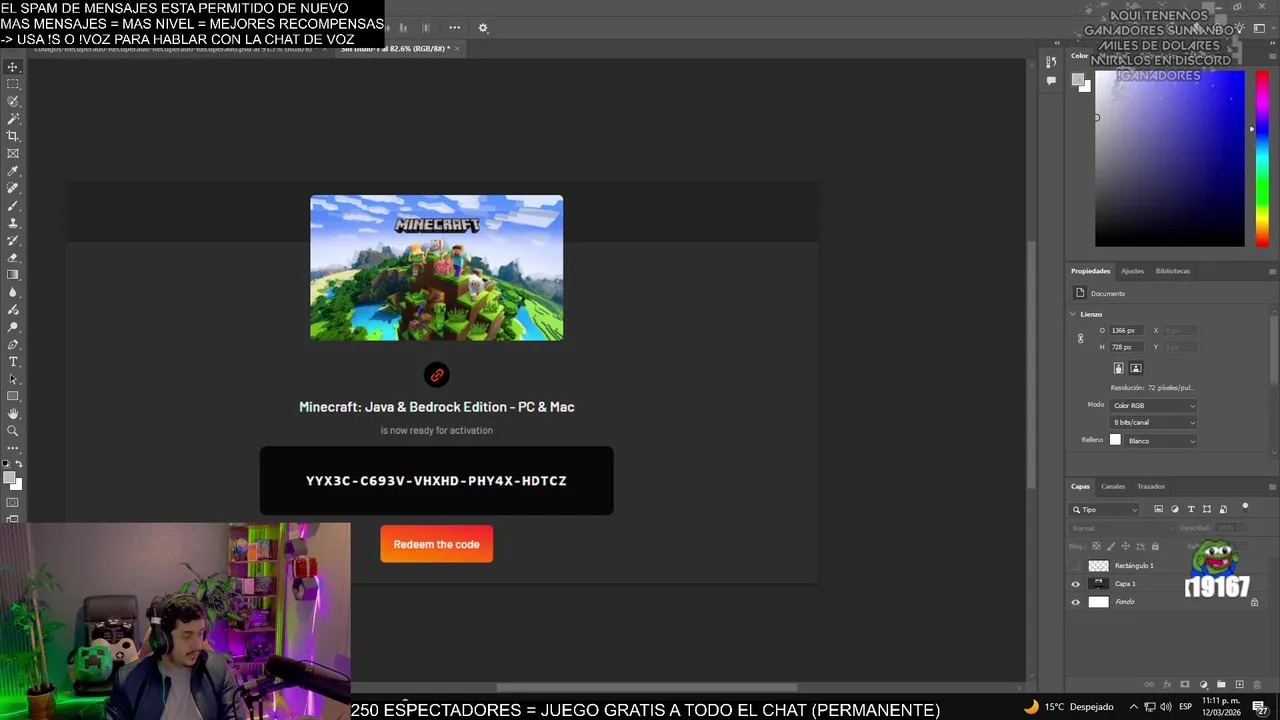Viewport: 1280px width, 720px height.
Task: Create a new layer group folder
Action: coord(1221,685)
